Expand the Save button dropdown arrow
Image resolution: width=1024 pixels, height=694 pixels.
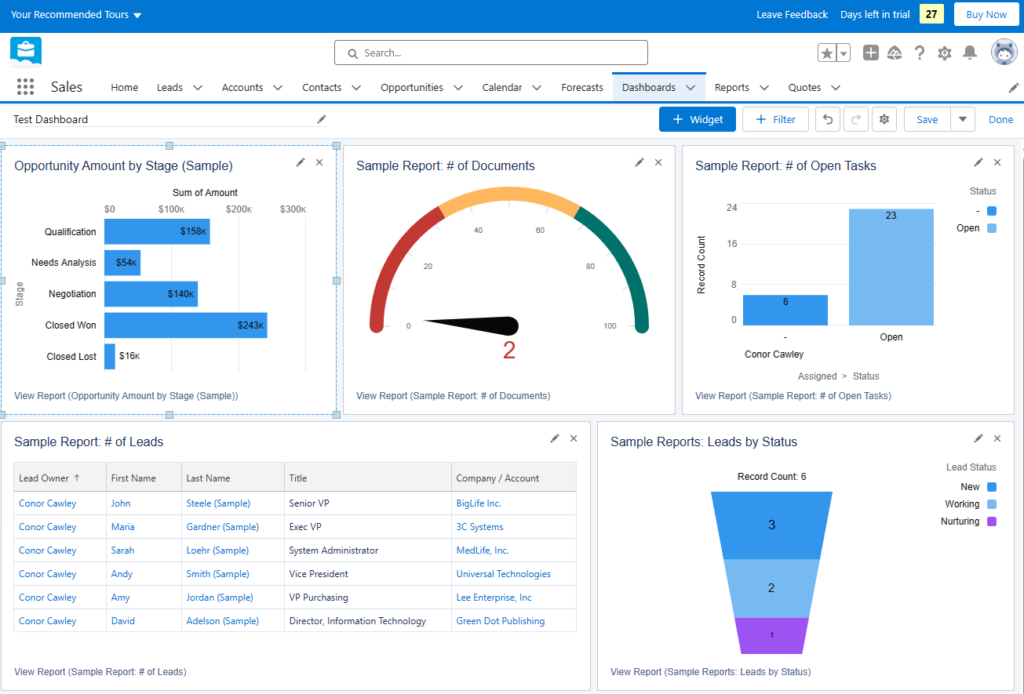click(x=962, y=118)
